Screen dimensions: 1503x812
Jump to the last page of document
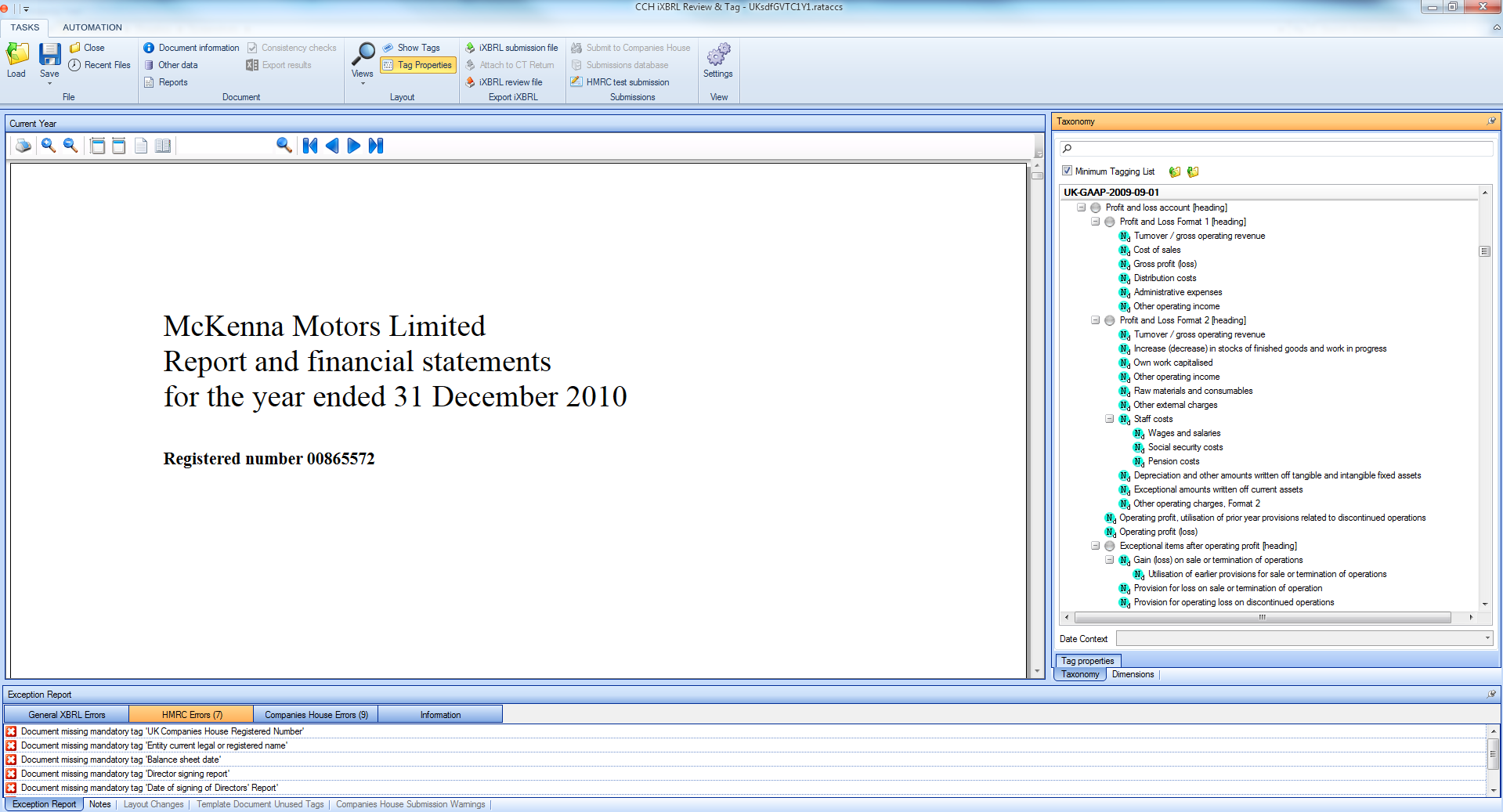pyautogui.click(x=376, y=146)
